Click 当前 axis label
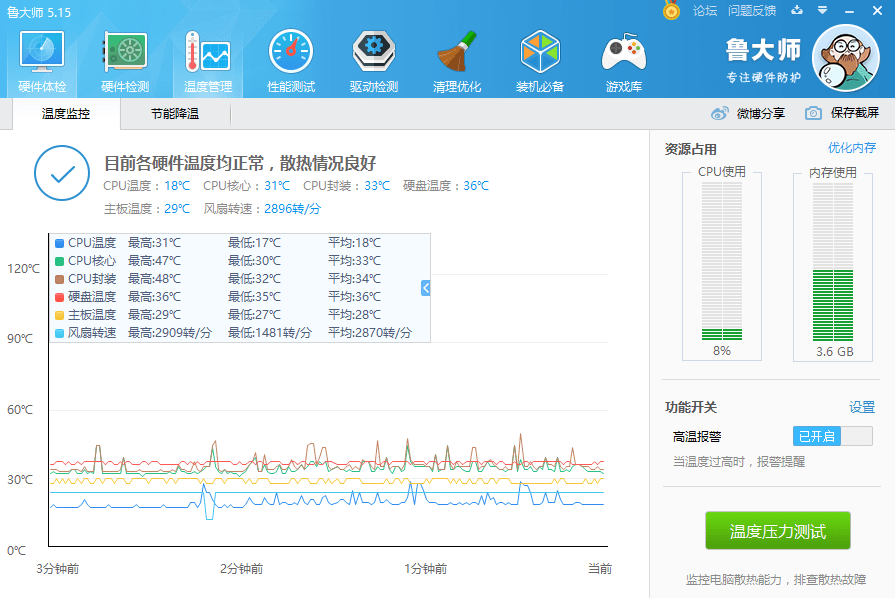This screenshot has height=598, width=895. tap(600, 569)
